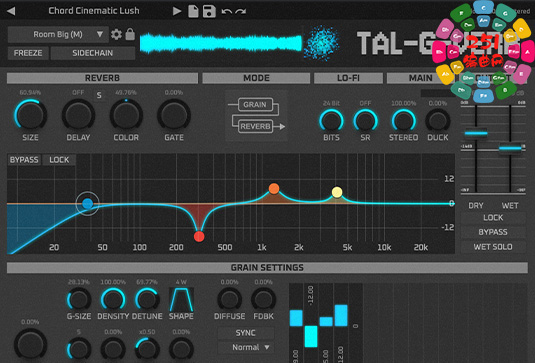Click the COLOR knob
Viewport: 535px width, 363px height.
126,115
